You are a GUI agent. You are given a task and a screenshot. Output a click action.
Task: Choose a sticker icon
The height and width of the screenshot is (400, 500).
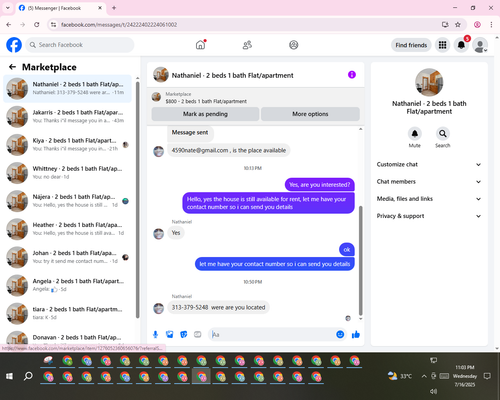tap(184, 334)
